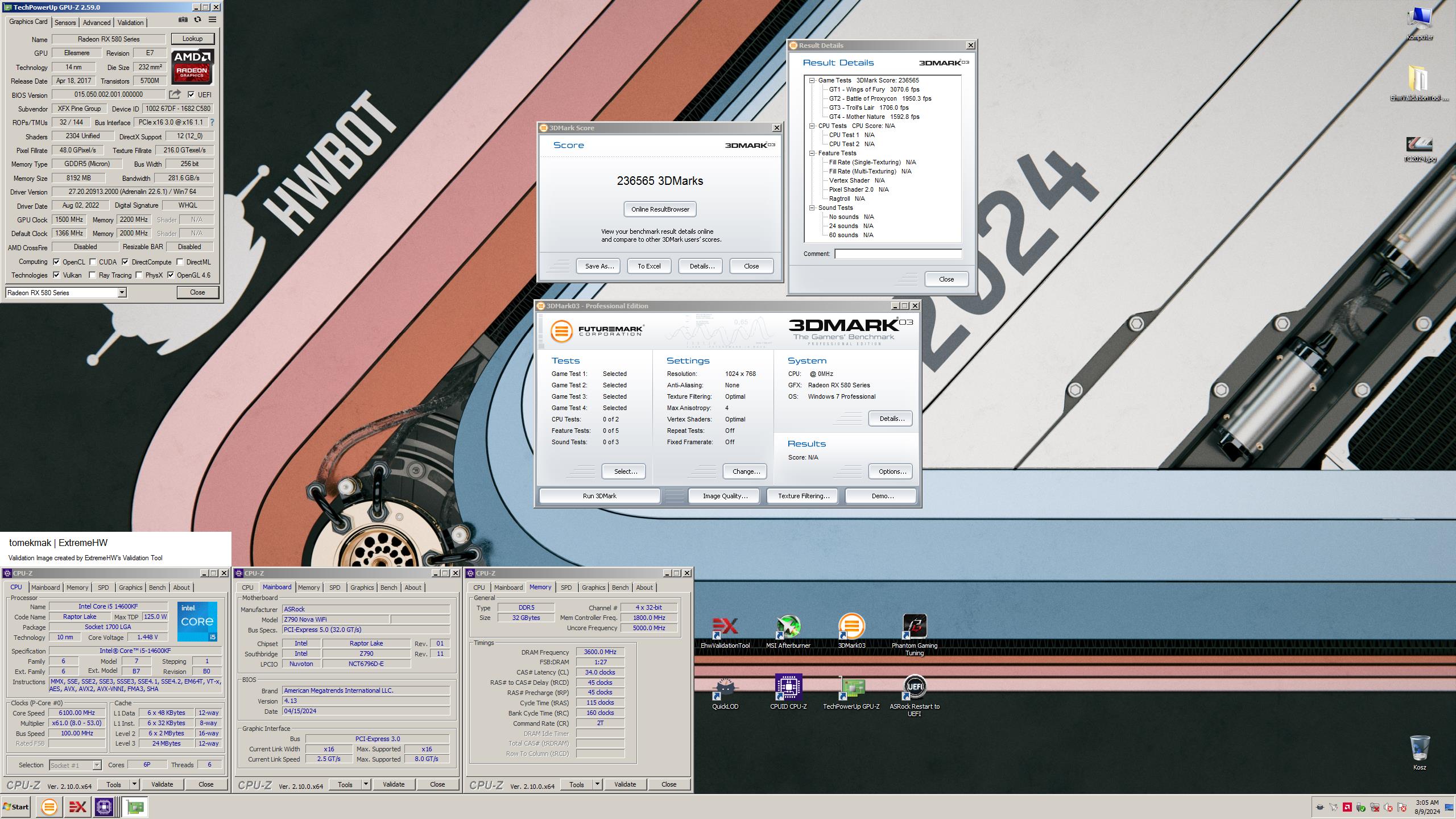Click the Start button on the taskbar

click(16, 806)
